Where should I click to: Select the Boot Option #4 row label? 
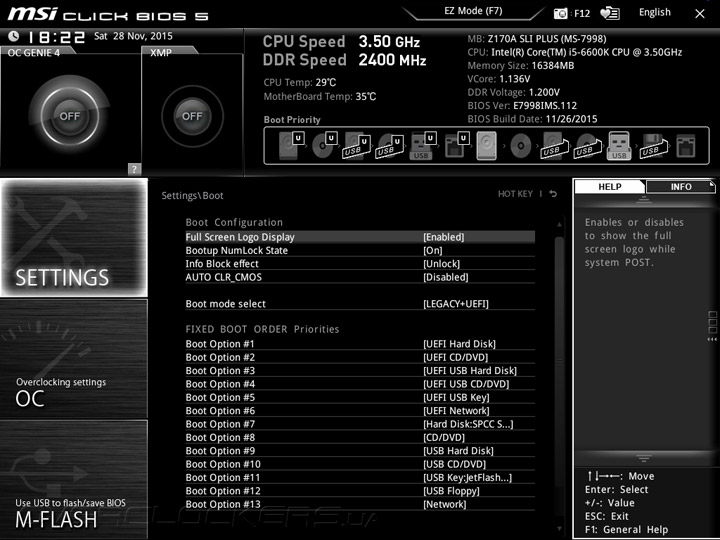tap(220, 384)
